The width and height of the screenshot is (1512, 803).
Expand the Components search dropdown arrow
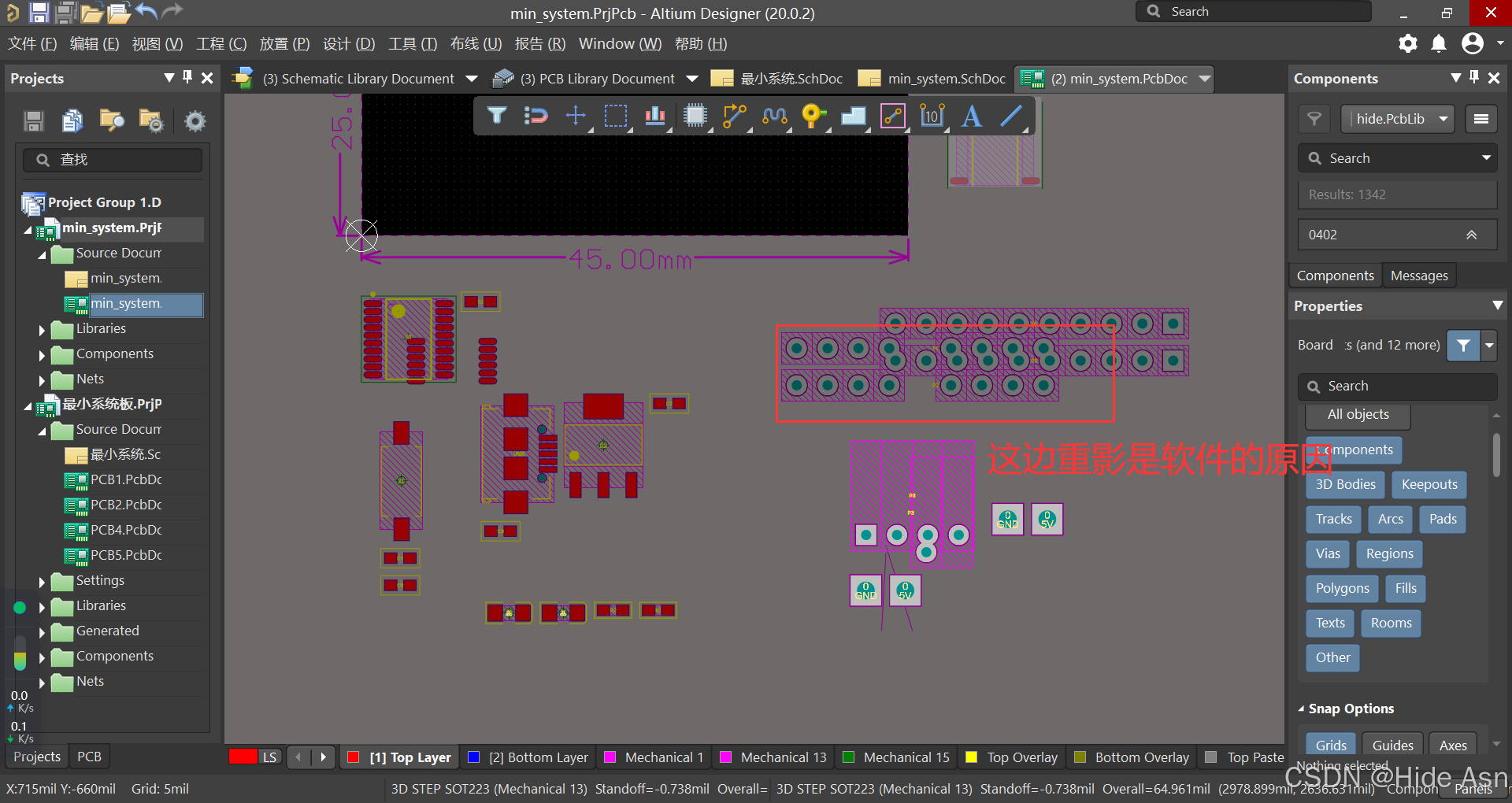click(1486, 158)
